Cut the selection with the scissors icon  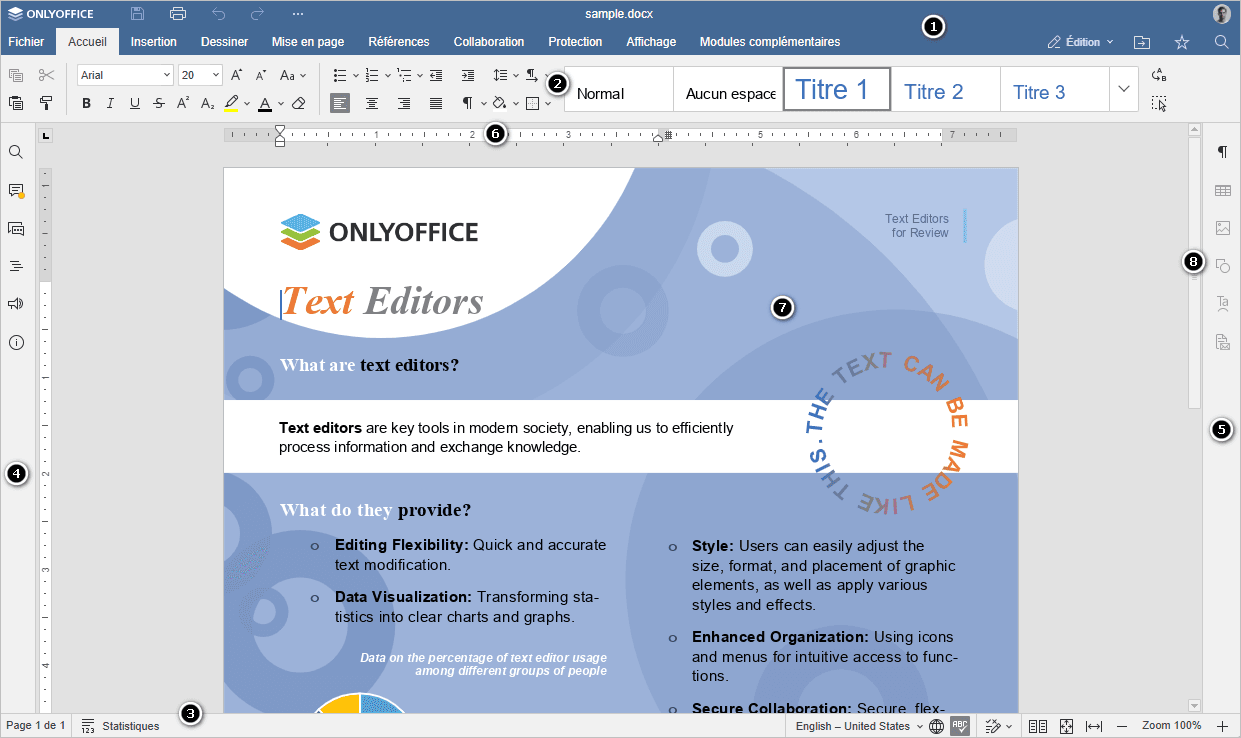tap(46, 75)
